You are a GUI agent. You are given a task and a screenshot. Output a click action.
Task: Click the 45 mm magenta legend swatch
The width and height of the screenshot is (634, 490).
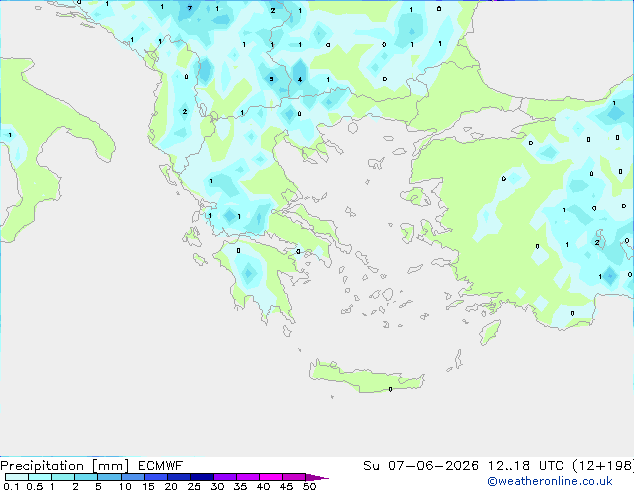coord(294,477)
